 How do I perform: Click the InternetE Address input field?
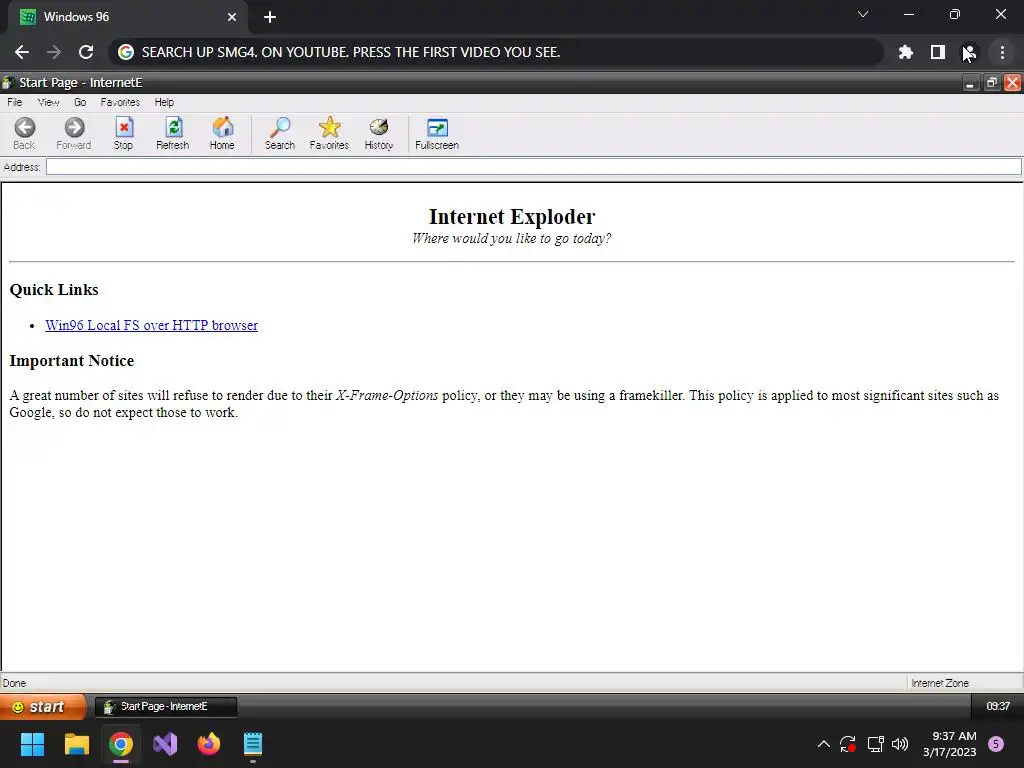pyautogui.click(x=534, y=167)
